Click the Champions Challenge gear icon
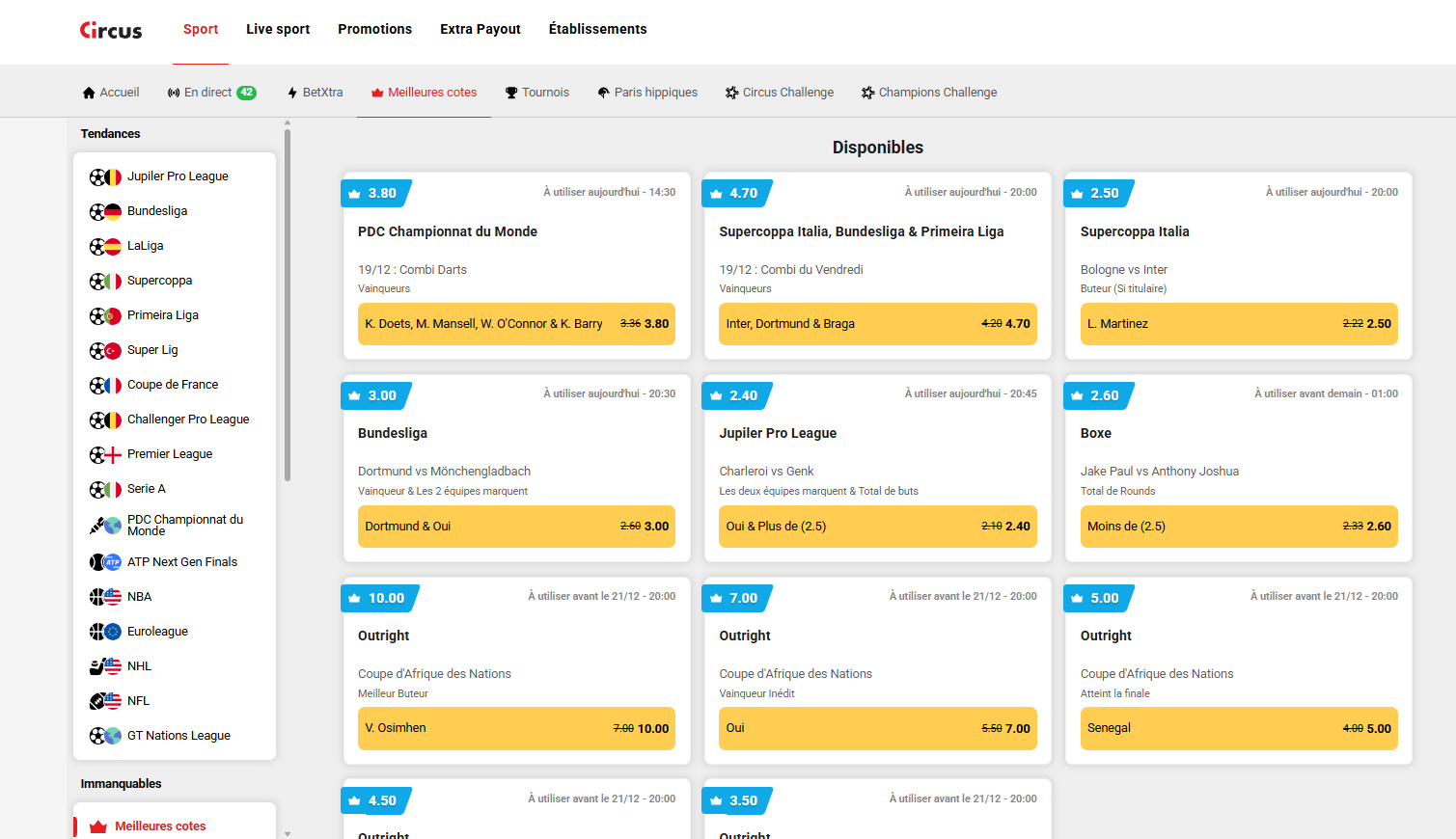1456x839 pixels. pyautogui.click(x=868, y=93)
